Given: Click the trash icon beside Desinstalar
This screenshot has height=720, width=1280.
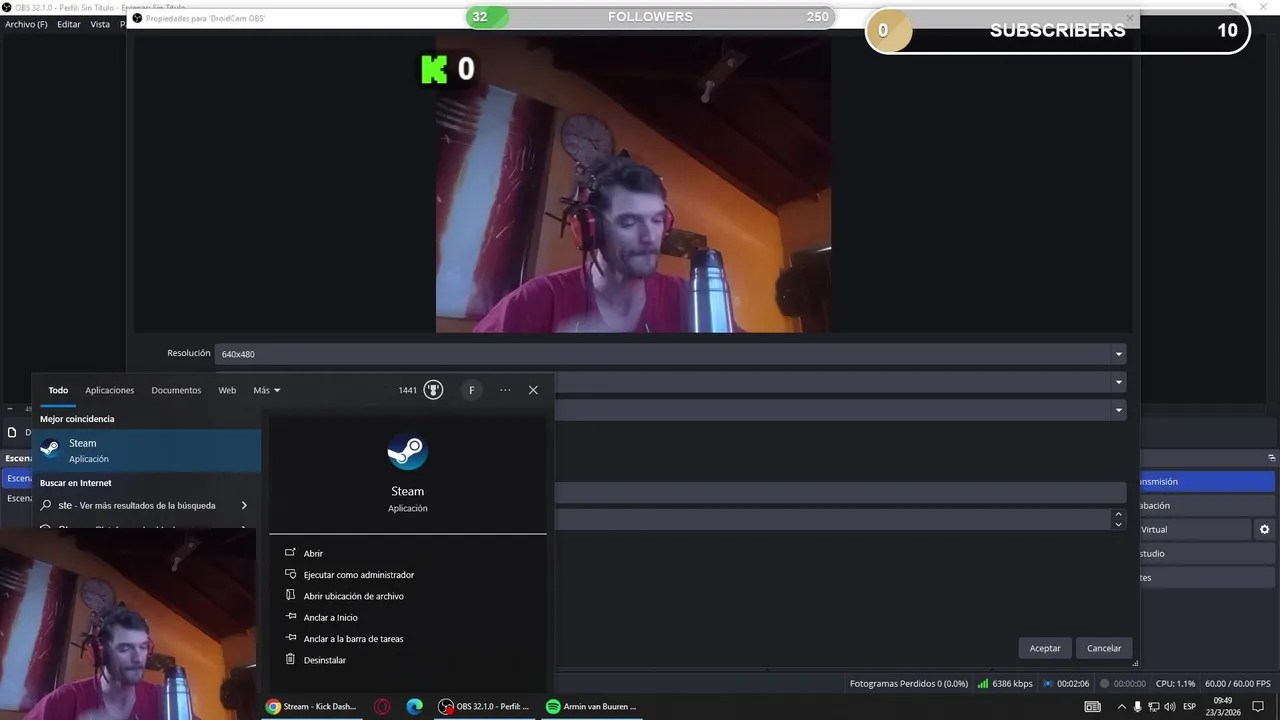Looking at the screenshot, I should [290, 659].
